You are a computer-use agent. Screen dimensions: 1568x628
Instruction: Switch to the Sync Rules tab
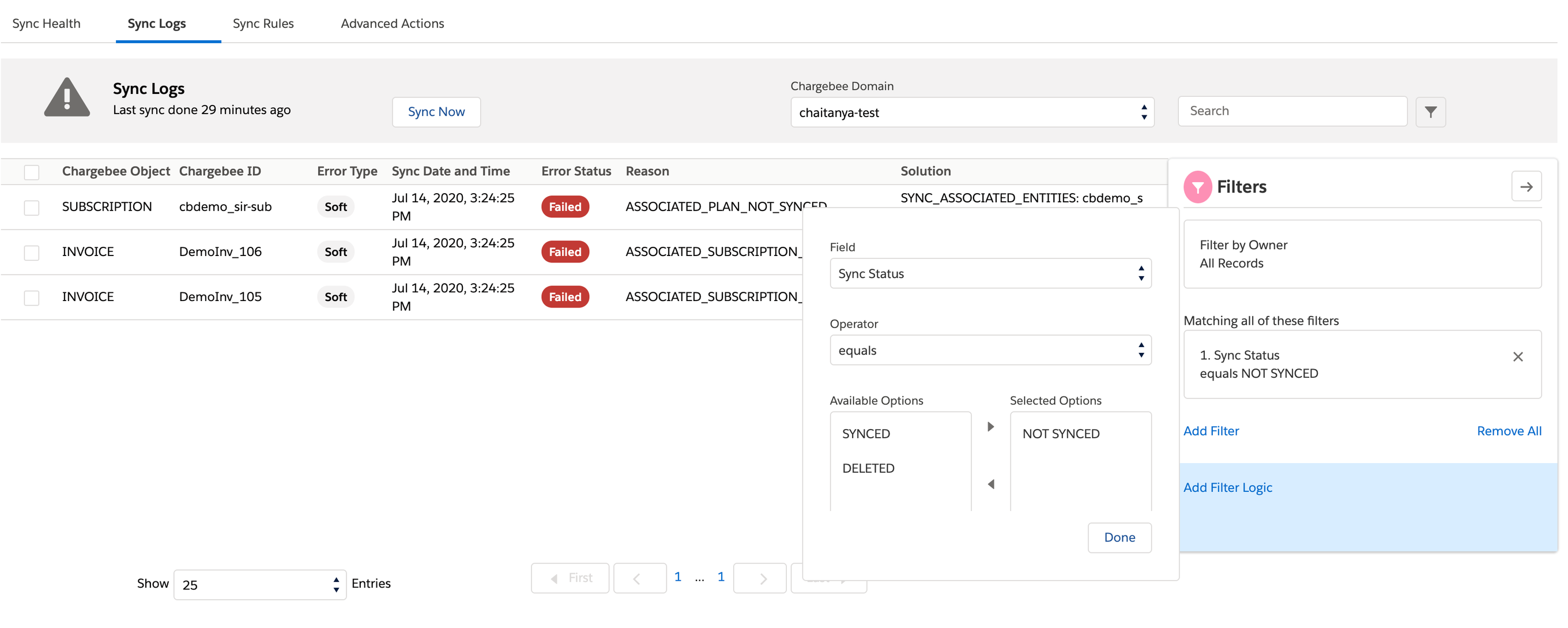(263, 24)
